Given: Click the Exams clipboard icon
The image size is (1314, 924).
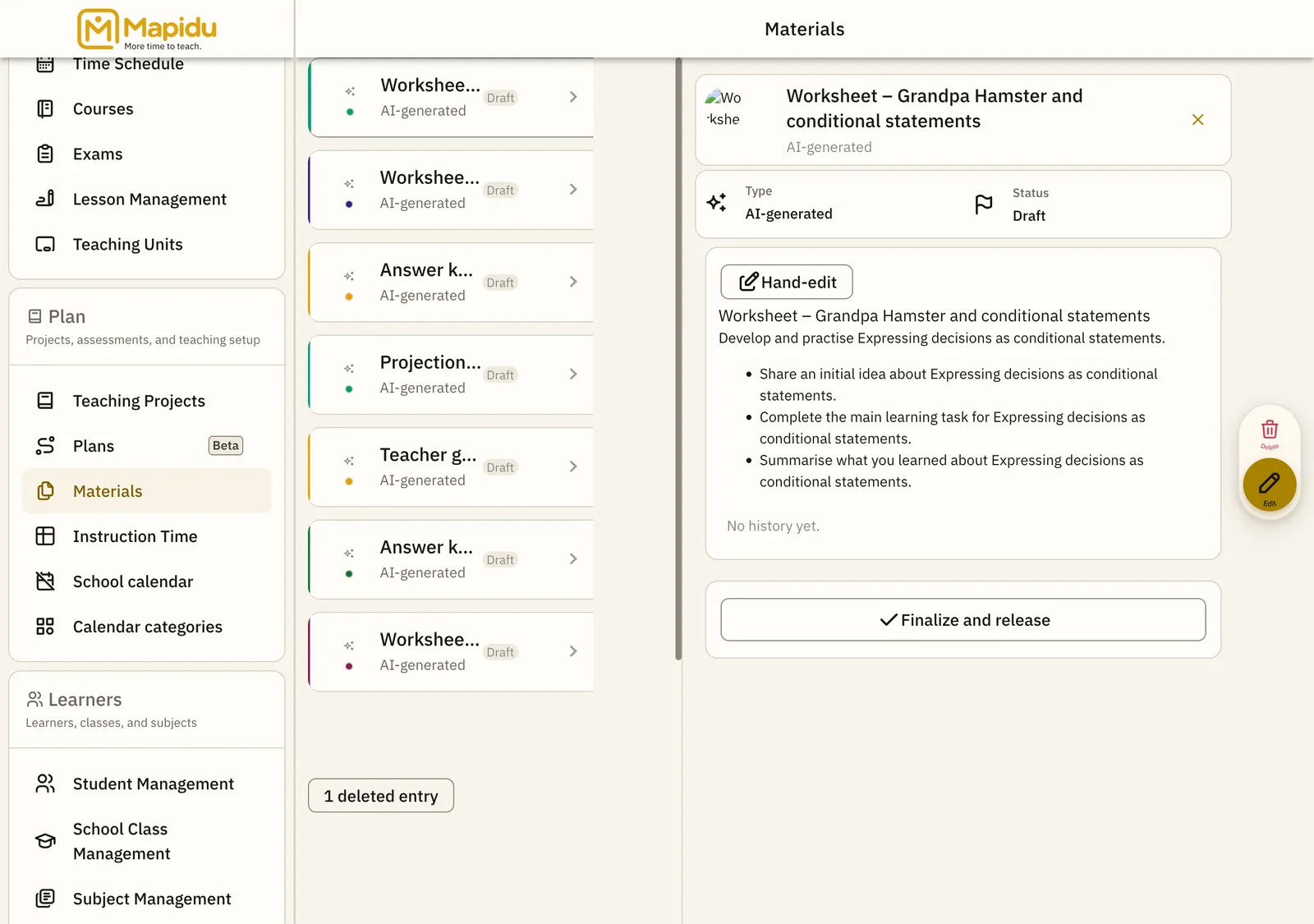Looking at the screenshot, I should (45, 154).
